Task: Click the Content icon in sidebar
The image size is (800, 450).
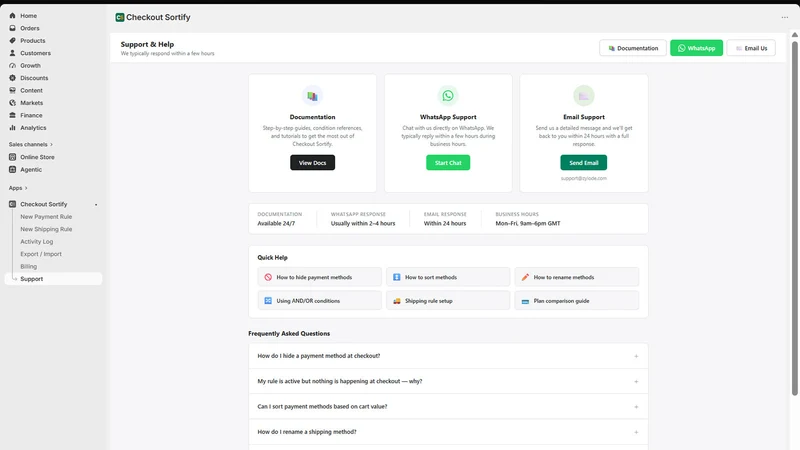Action: tap(12, 90)
